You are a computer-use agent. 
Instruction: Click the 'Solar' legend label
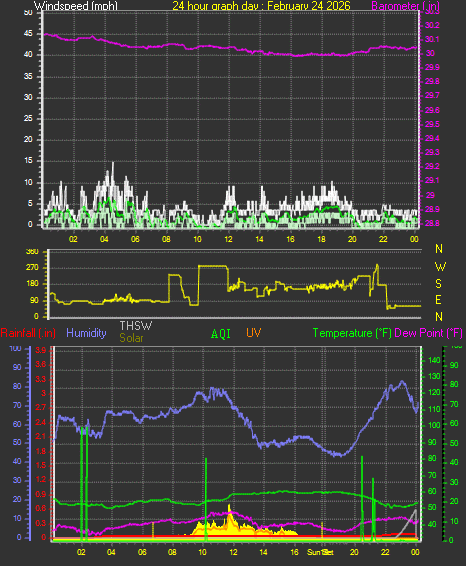(x=131, y=338)
